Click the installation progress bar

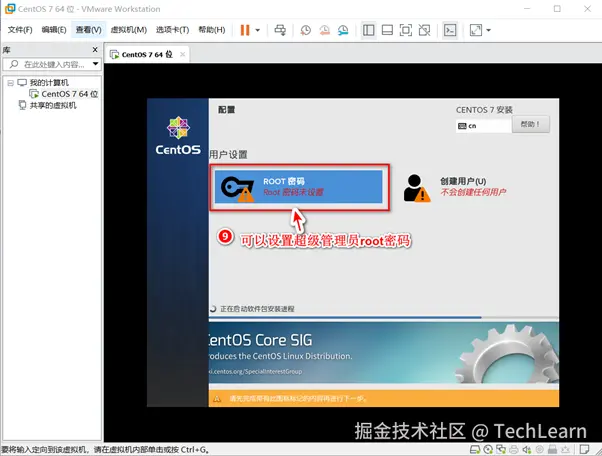pos(384,317)
